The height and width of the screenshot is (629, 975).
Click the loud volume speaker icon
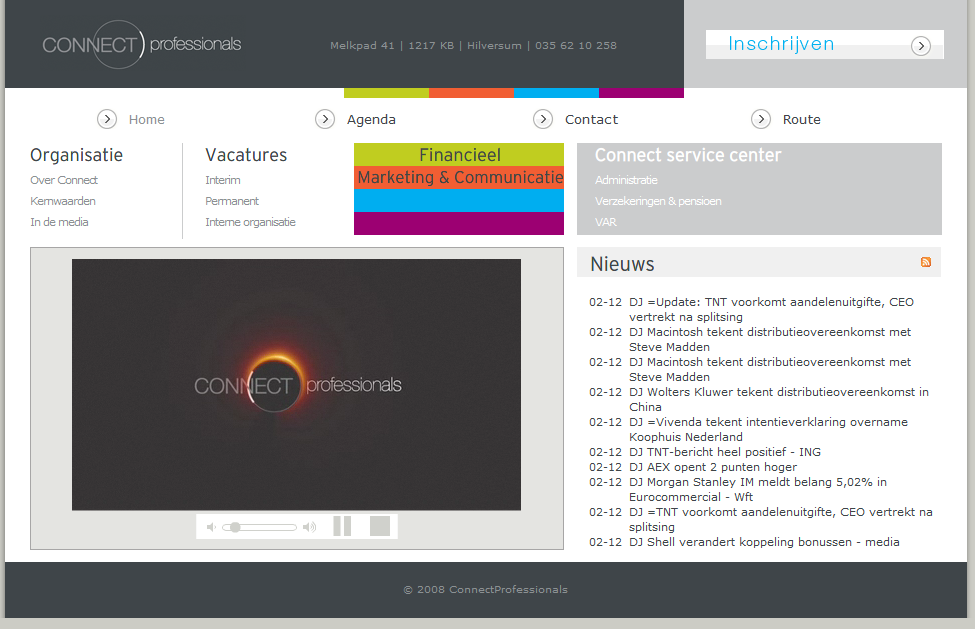click(310, 527)
